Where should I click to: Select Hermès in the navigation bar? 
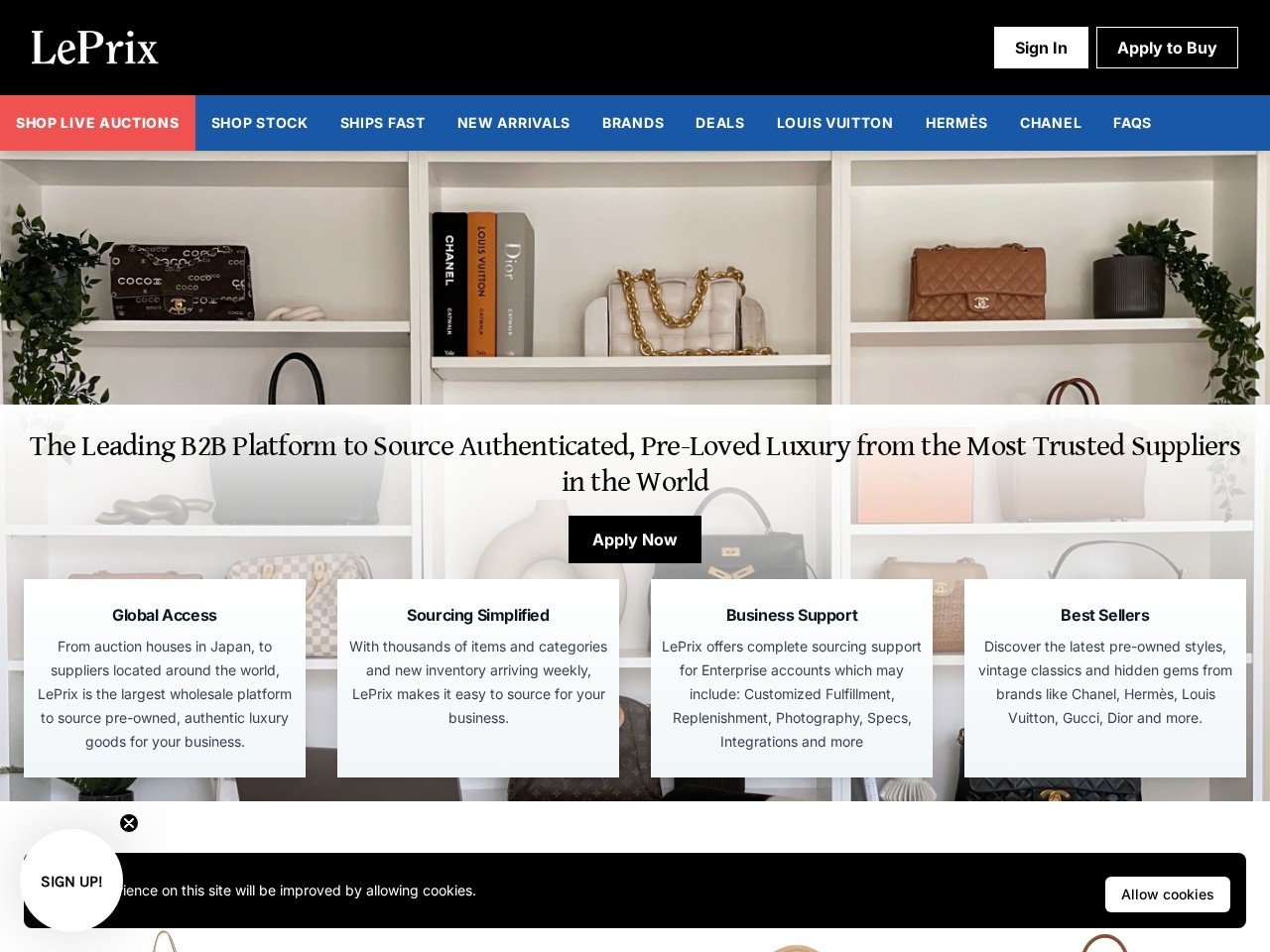[956, 123]
